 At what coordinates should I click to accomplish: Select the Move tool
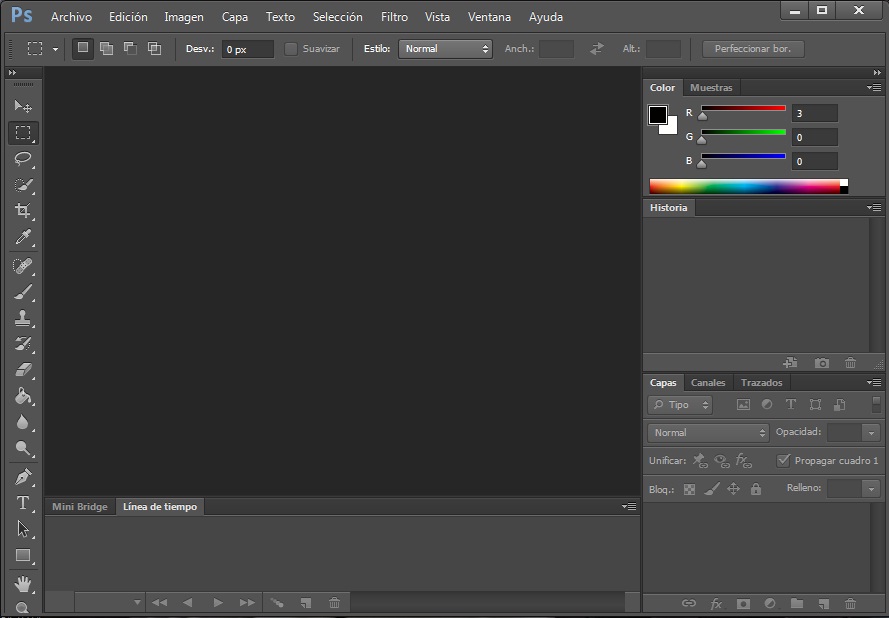[23, 106]
